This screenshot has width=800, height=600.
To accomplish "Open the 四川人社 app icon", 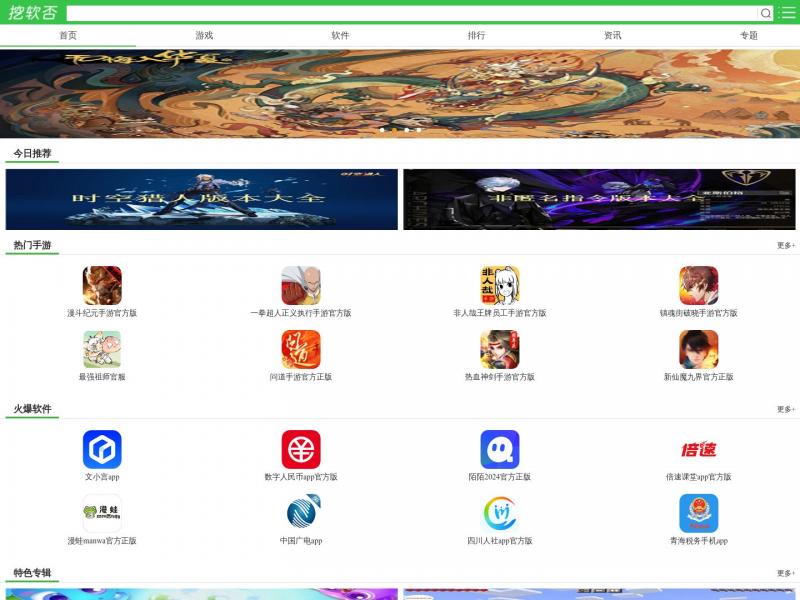I will (500, 513).
